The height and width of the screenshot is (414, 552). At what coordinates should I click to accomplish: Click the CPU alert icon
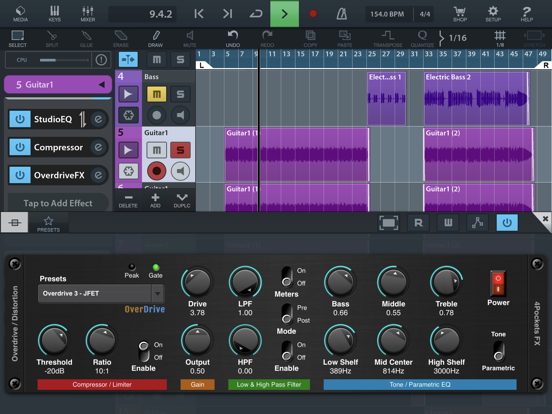pyautogui.click(x=101, y=60)
